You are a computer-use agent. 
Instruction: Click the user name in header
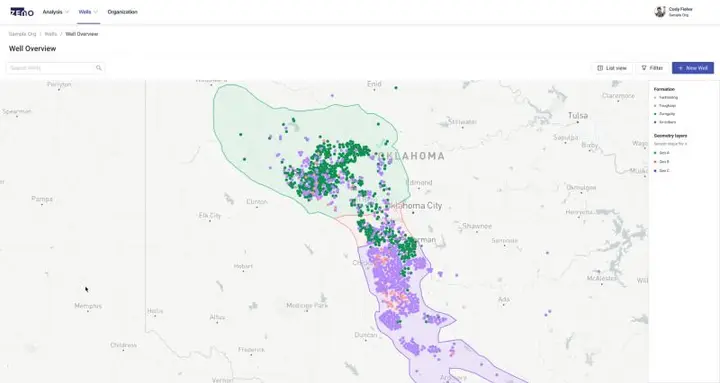pyautogui.click(x=681, y=9)
